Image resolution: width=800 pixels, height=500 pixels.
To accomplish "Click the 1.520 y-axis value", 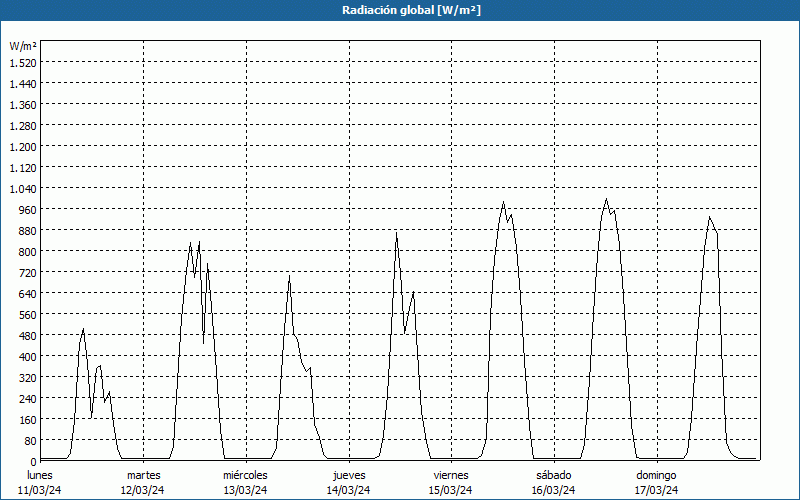I will pyautogui.click(x=23, y=62).
